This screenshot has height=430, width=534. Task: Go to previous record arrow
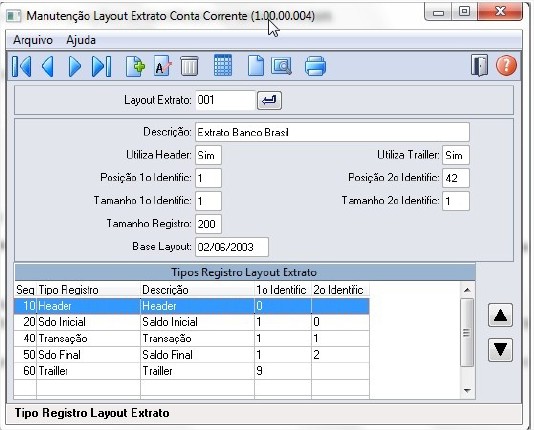coord(48,66)
